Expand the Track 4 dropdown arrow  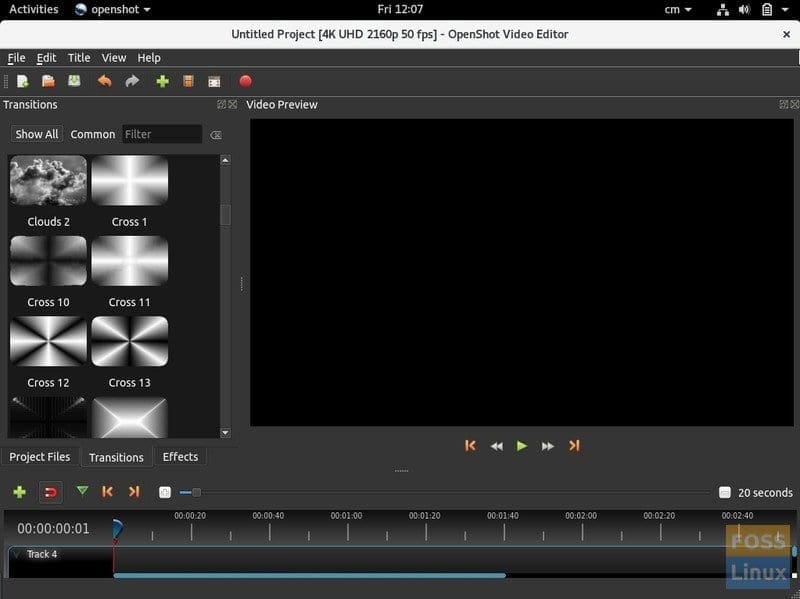[x=17, y=554]
